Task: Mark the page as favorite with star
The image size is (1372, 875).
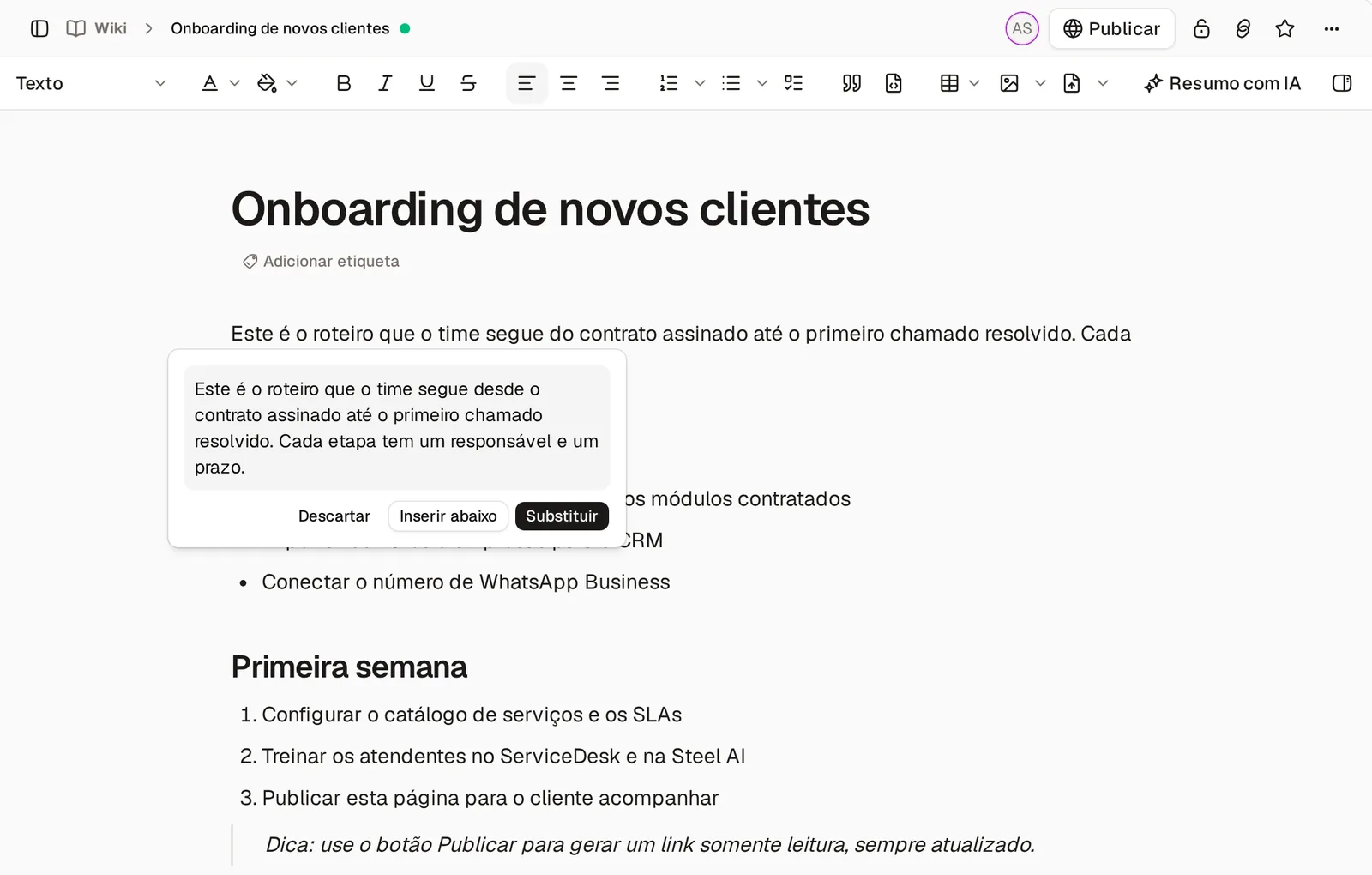Action: pos(1285,28)
